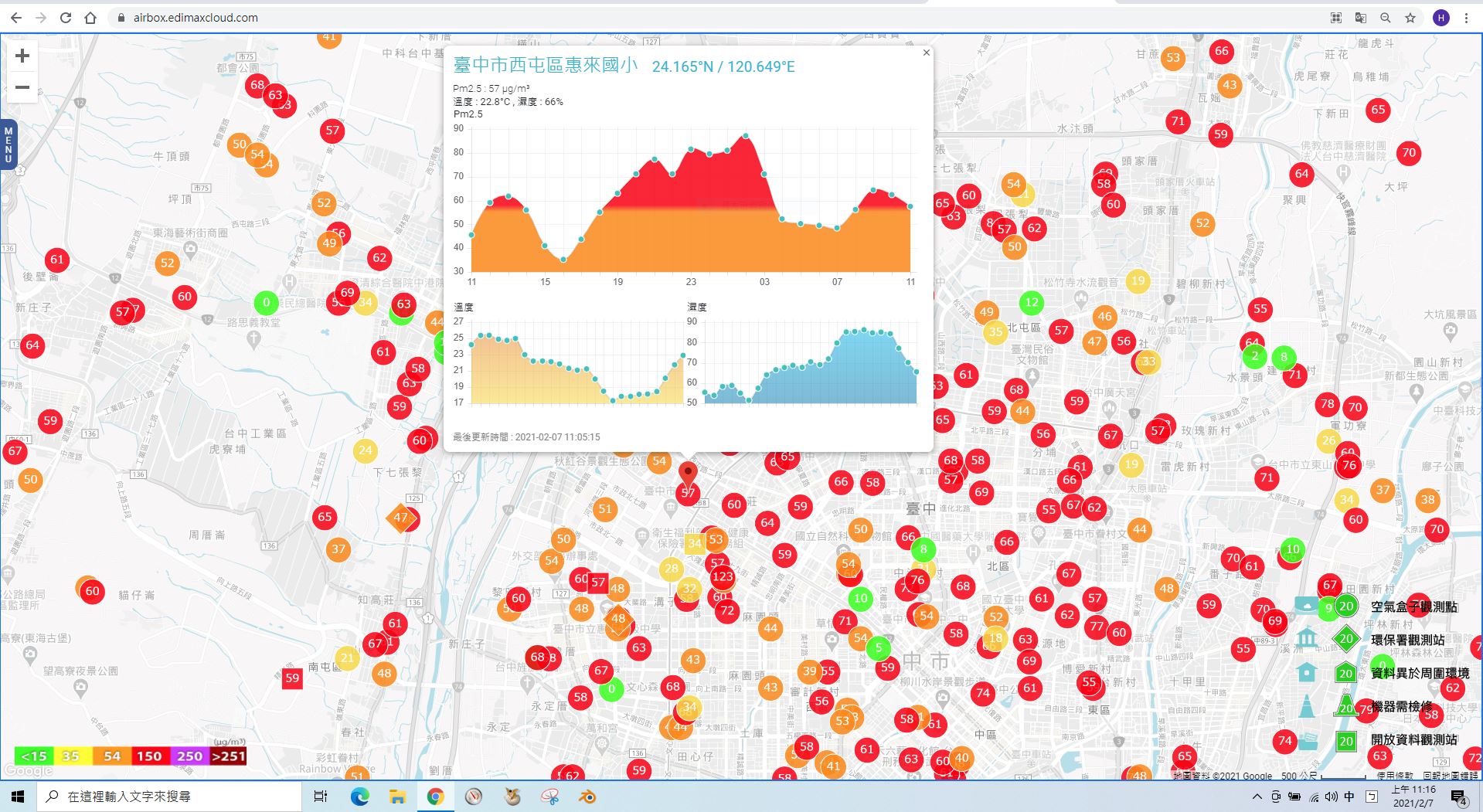
Task: Go back in browser
Action: tap(16, 17)
